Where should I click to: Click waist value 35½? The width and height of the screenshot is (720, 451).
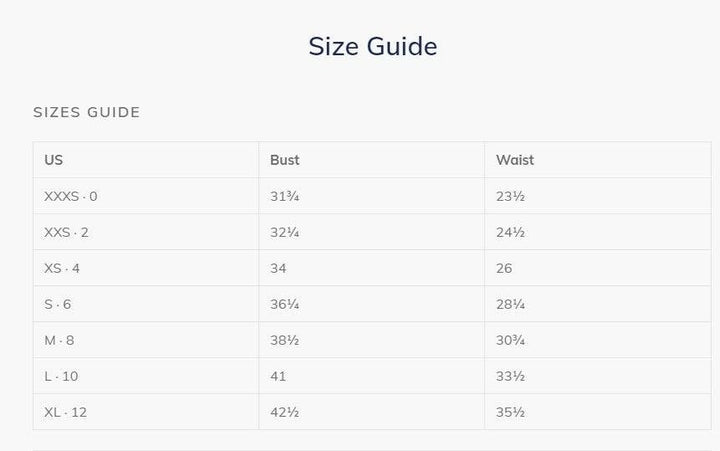pyautogui.click(x=510, y=412)
